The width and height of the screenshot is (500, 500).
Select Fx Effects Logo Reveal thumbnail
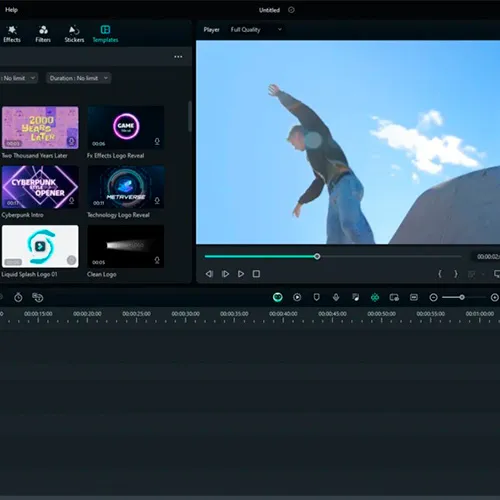pyautogui.click(x=126, y=128)
